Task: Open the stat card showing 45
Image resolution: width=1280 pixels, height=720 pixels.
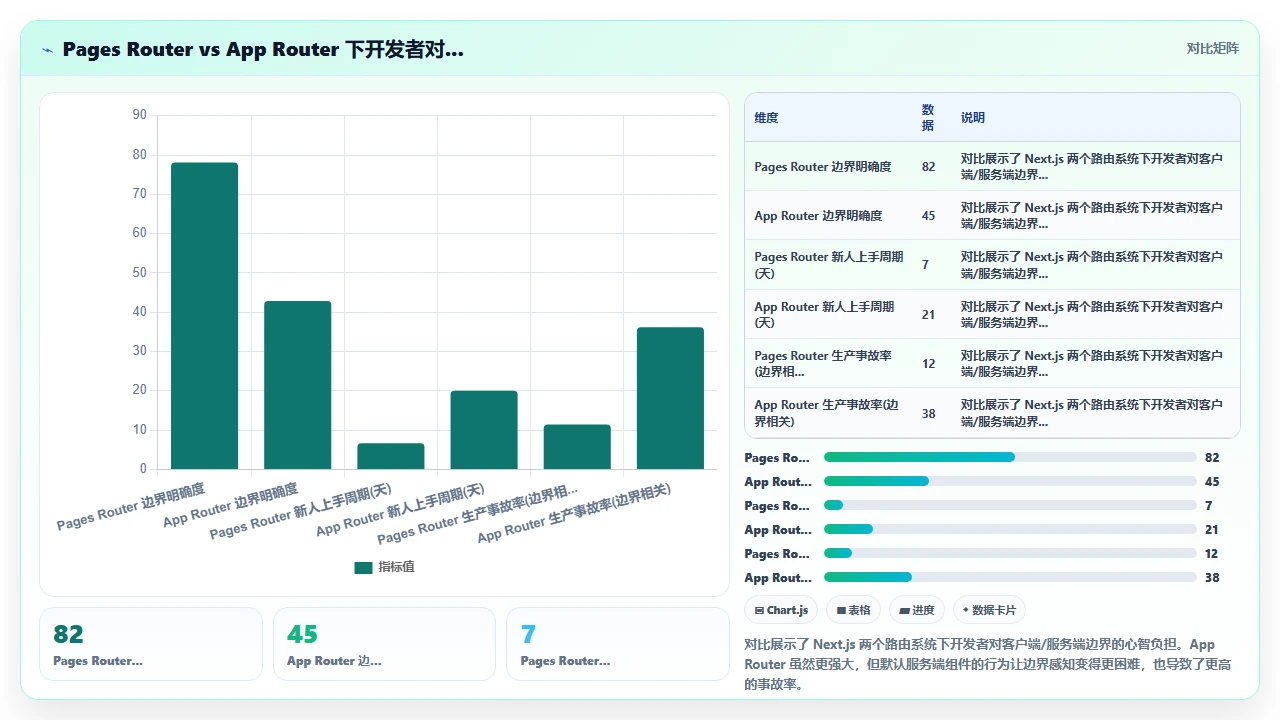Action: point(384,644)
